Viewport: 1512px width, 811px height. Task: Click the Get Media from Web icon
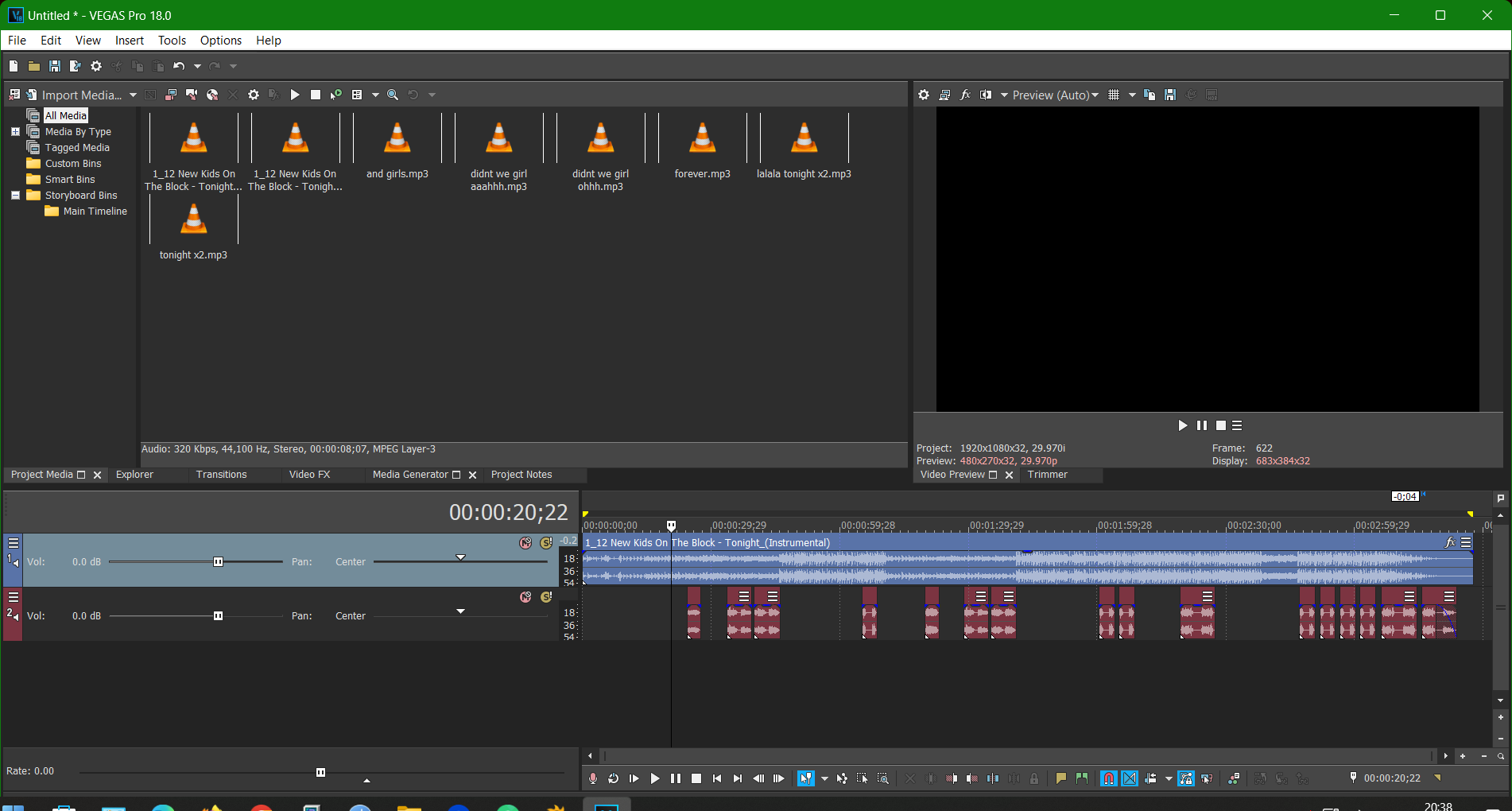[x=212, y=95]
